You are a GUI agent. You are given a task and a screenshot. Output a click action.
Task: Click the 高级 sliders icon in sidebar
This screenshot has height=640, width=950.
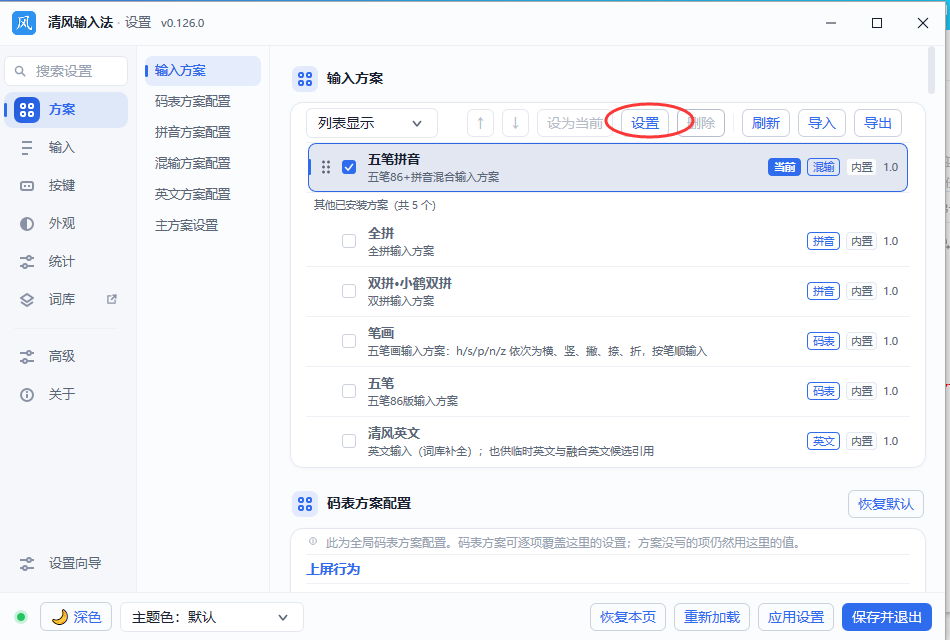click(x=27, y=356)
